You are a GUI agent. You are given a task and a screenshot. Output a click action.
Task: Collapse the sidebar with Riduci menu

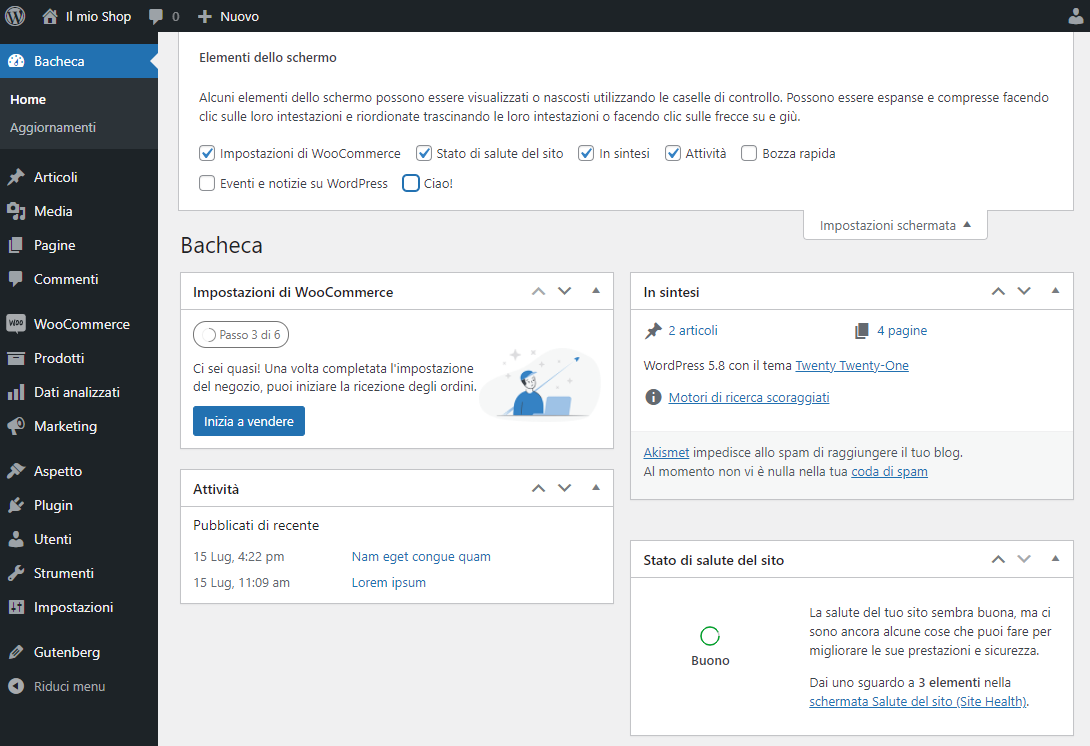click(x=69, y=687)
